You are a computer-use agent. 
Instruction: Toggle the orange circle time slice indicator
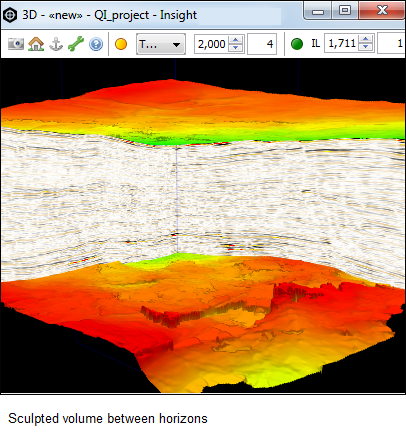tap(121, 44)
